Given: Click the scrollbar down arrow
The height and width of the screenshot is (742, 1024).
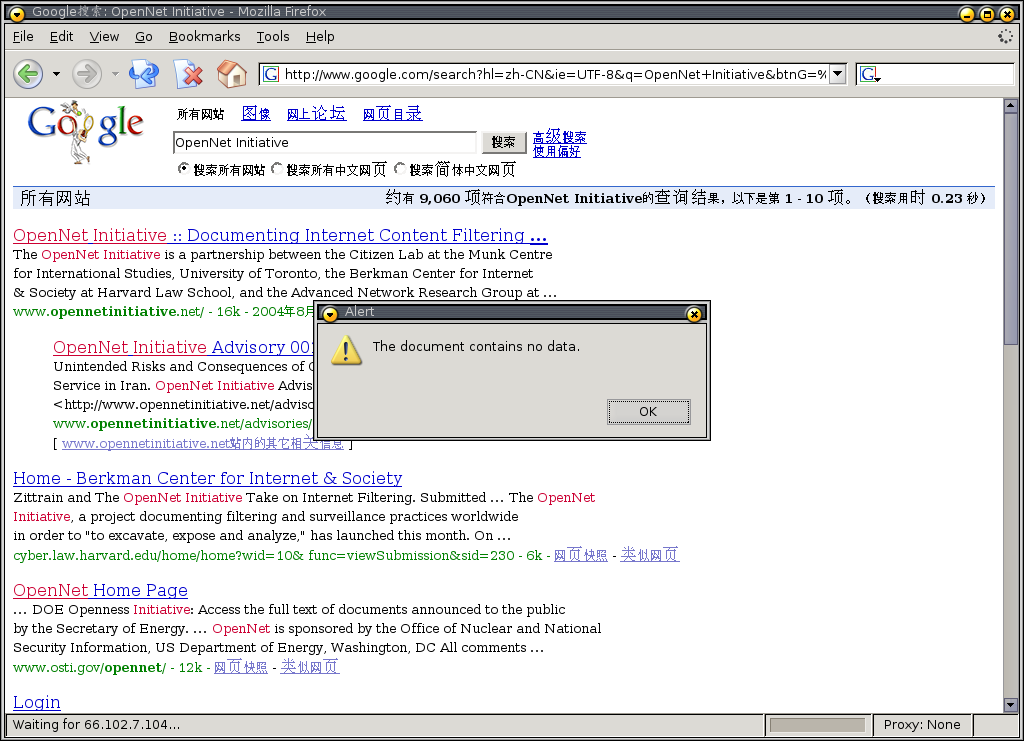Looking at the screenshot, I should click(x=1011, y=705).
